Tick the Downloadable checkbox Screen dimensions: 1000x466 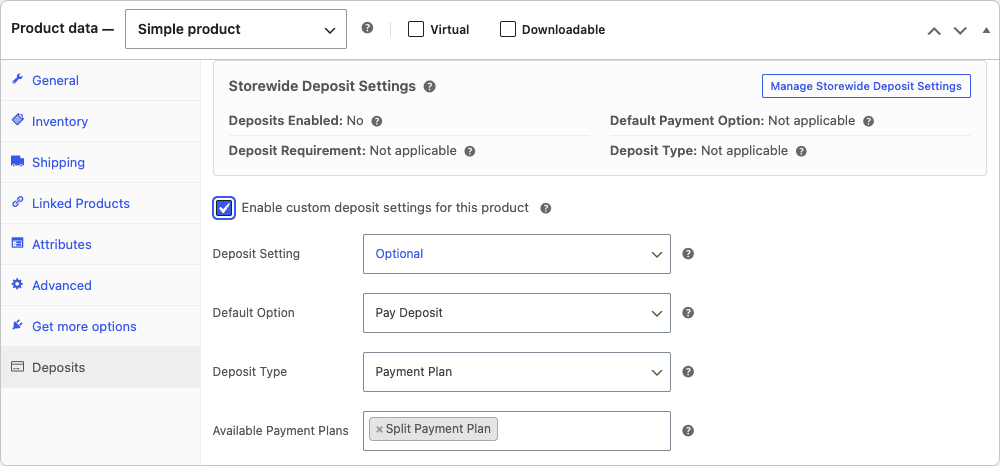pyautogui.click(x=508, y=29)
